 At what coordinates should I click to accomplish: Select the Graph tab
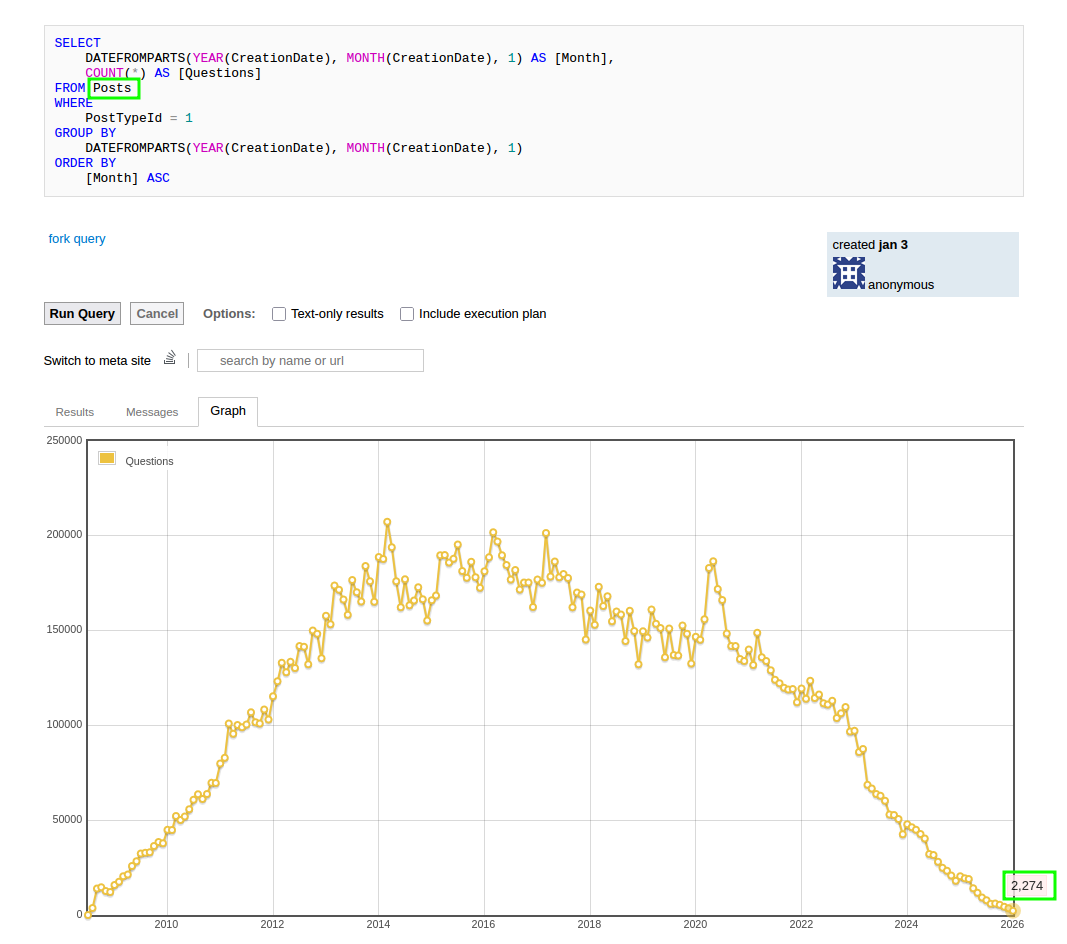coord(228,411)
